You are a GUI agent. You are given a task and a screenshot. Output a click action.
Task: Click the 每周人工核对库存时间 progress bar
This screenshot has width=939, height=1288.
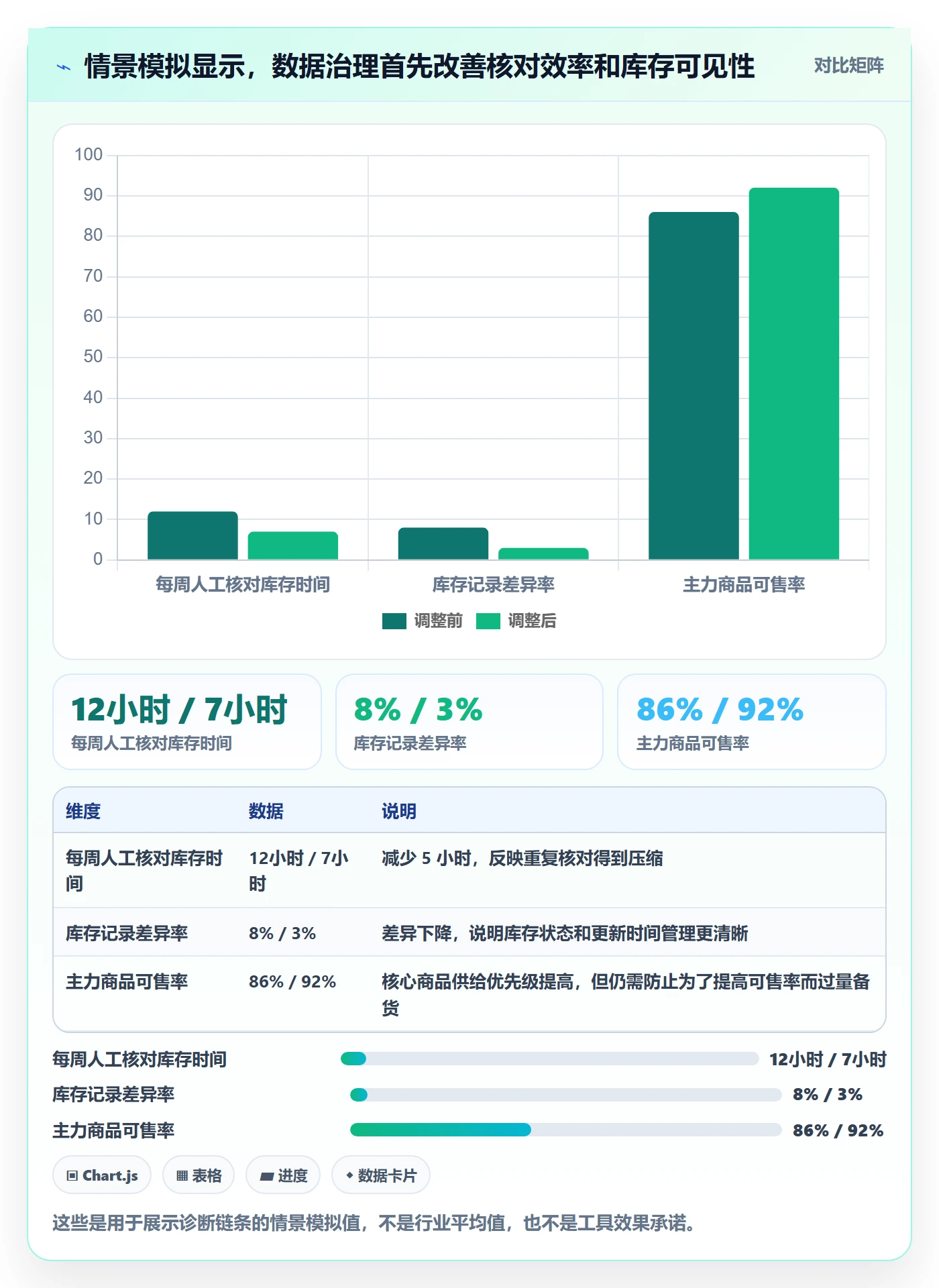point(550,1059)
